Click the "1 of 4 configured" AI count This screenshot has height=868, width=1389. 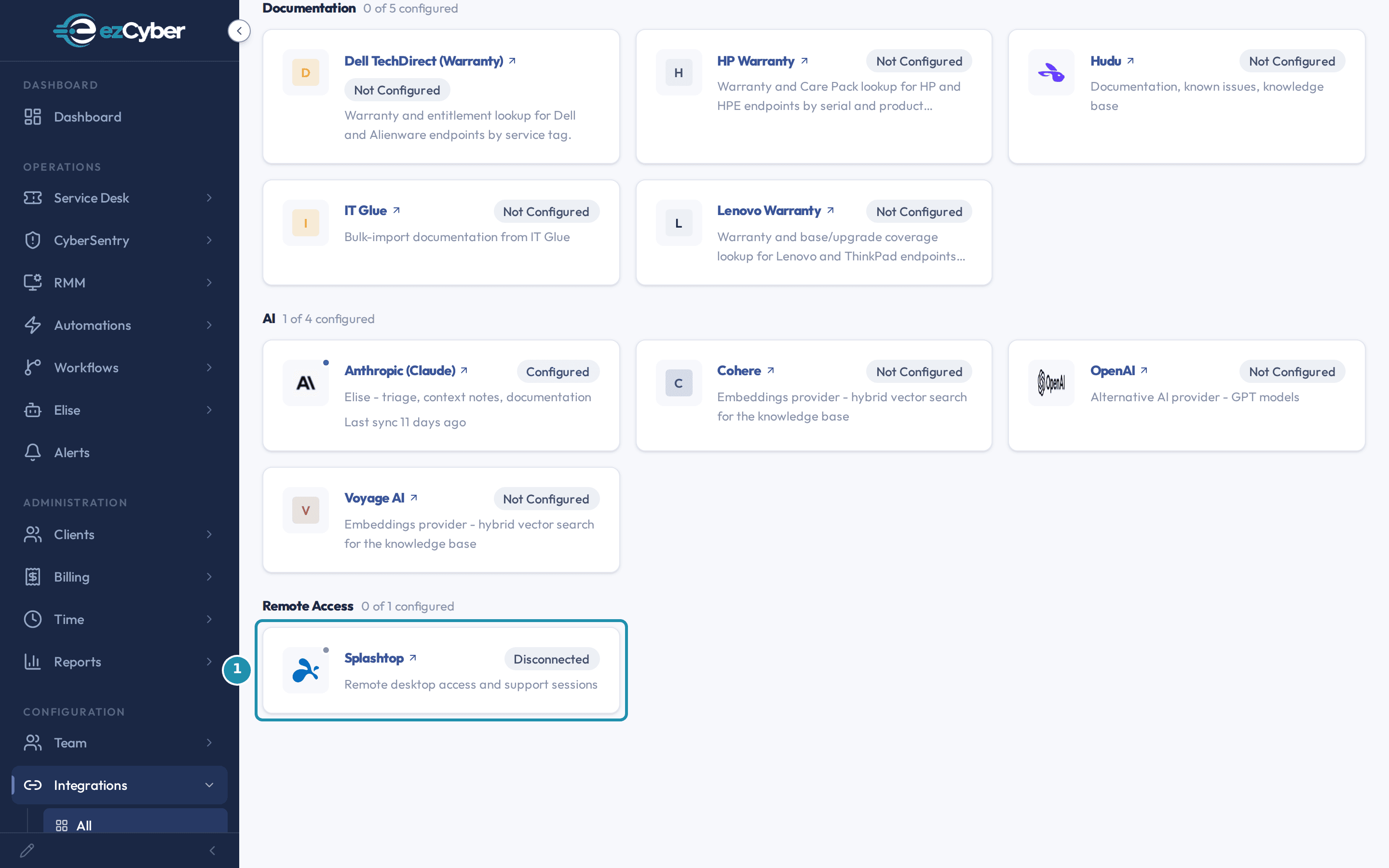point(328,319)
